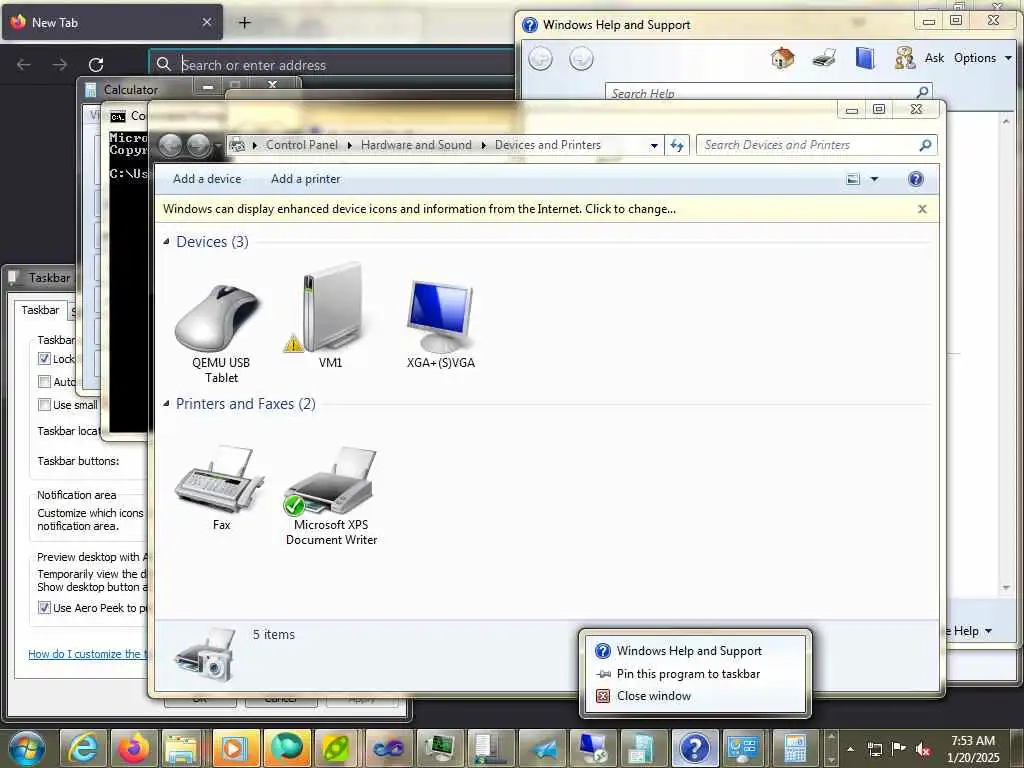Click Ask text in Help and Support
The width and height of the screenshot is (1024, 768).
tap(934, 58)
